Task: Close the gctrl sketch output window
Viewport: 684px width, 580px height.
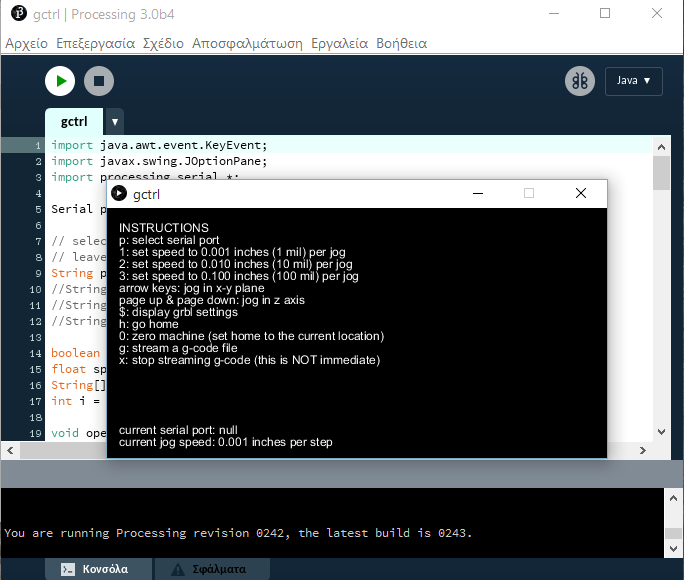Action: [581, 193]
